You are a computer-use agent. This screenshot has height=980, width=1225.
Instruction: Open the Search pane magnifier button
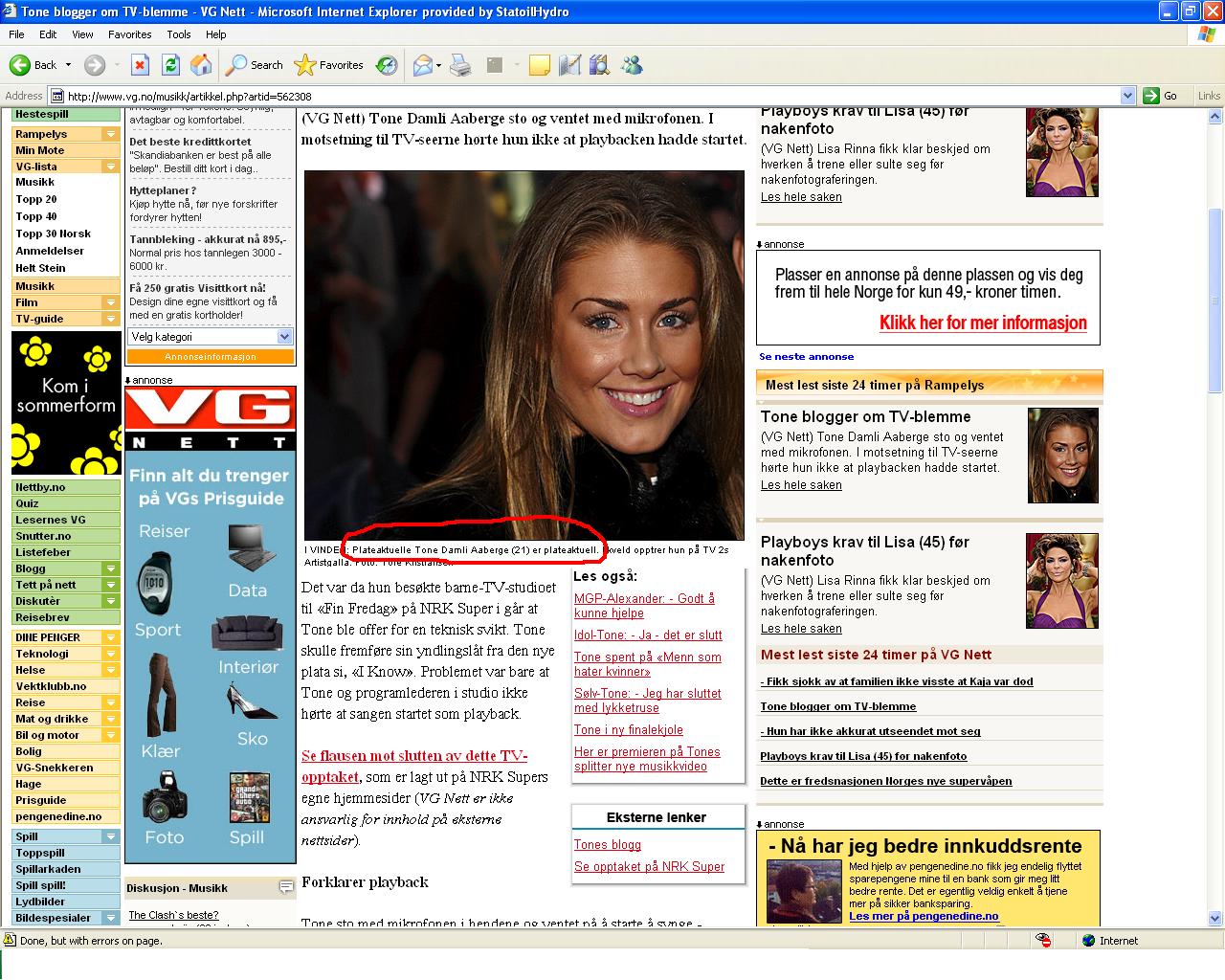coord(254,65)
